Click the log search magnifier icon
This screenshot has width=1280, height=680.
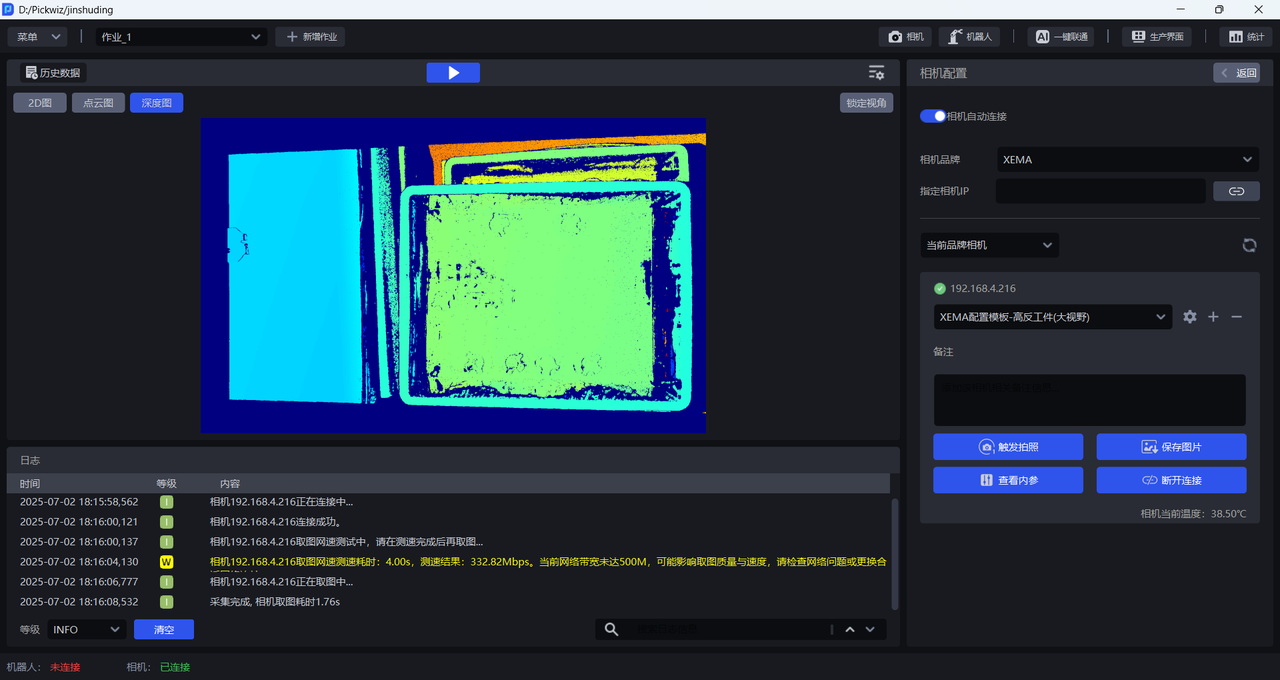612,629
